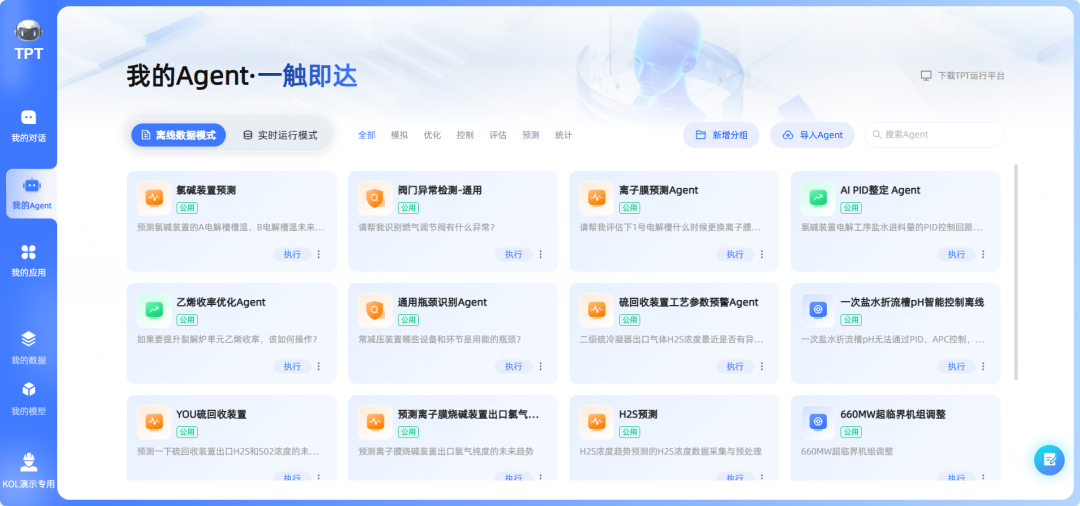Click the vertical scrollbar of agent list
1080x506 pixels.
(1016, 270)
